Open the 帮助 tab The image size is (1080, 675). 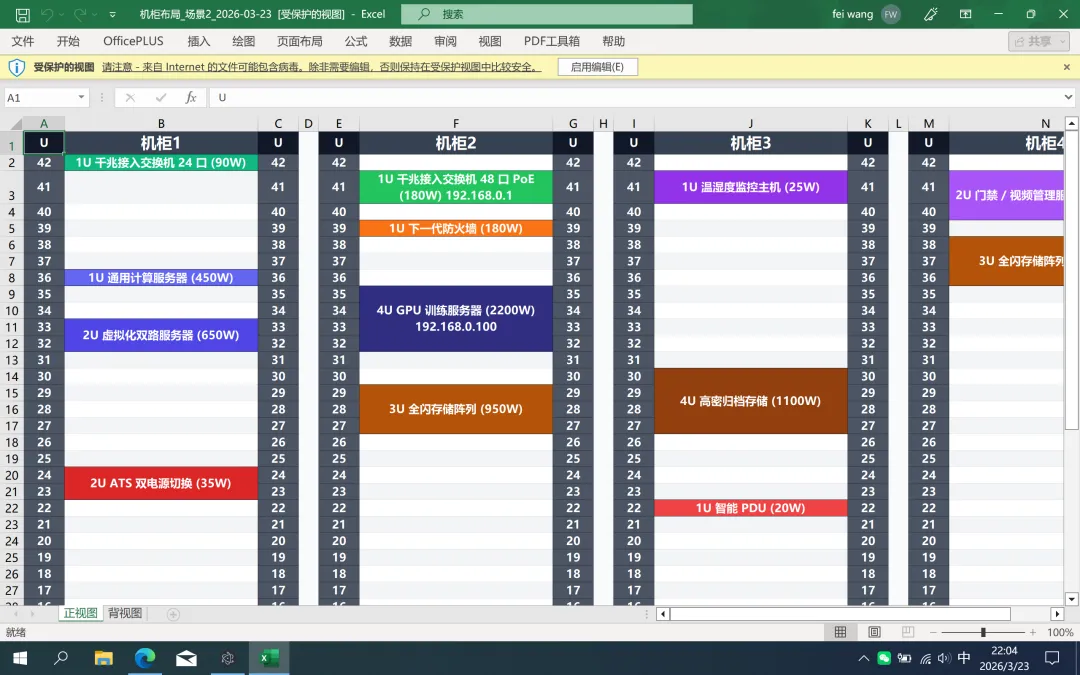pyautogui.click(x=614, y=41)
